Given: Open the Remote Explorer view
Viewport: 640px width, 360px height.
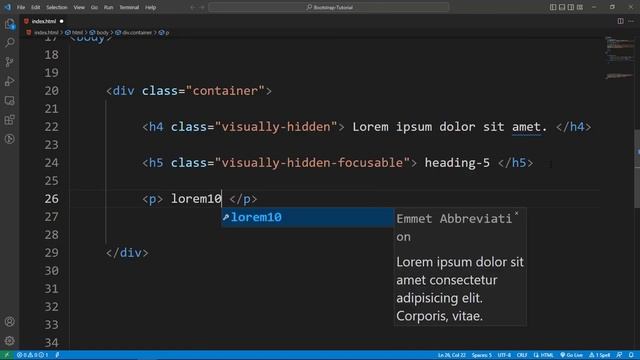Looking at the screenshot, I should [9, 100].
